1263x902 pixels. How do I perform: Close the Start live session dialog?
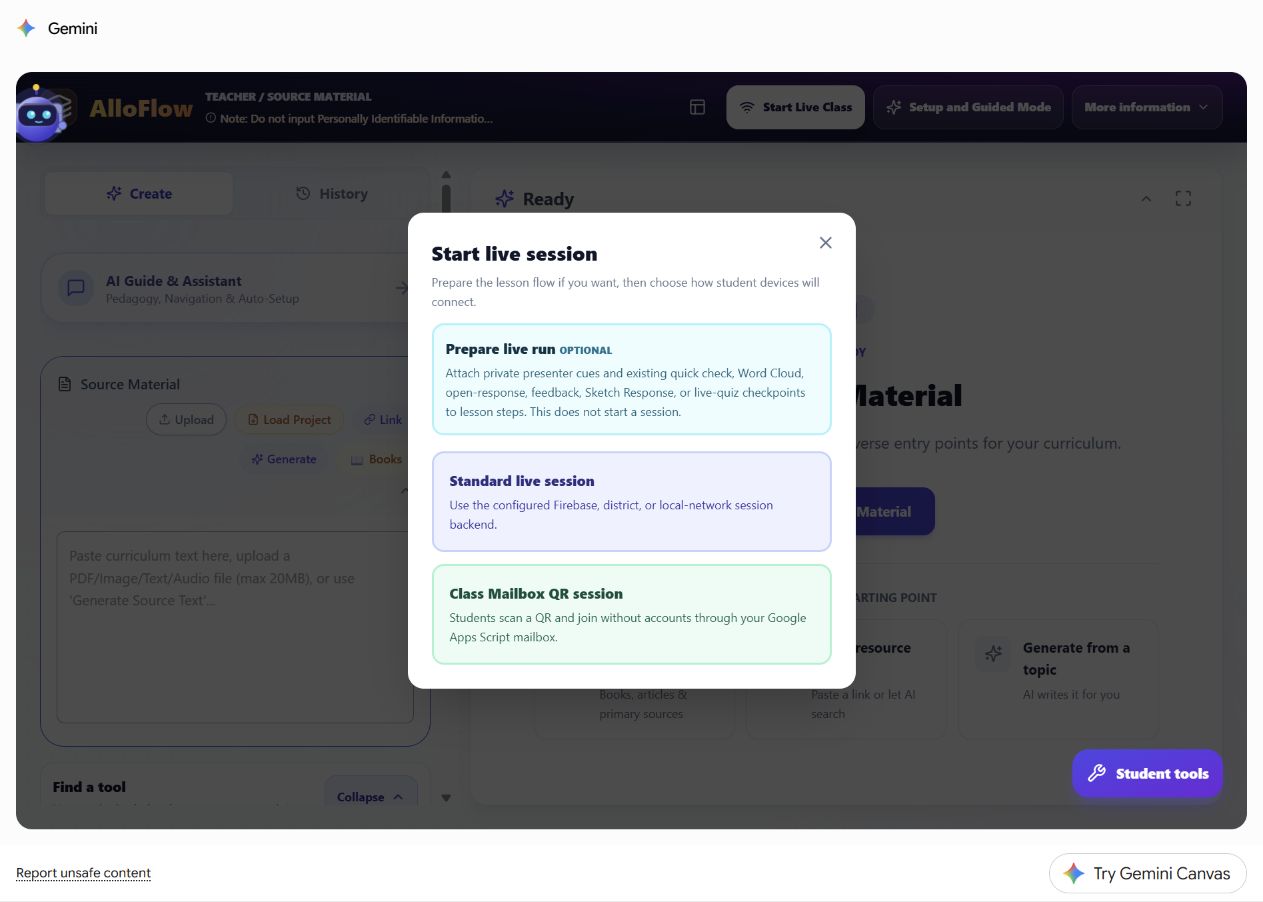(x=825, y=243)
